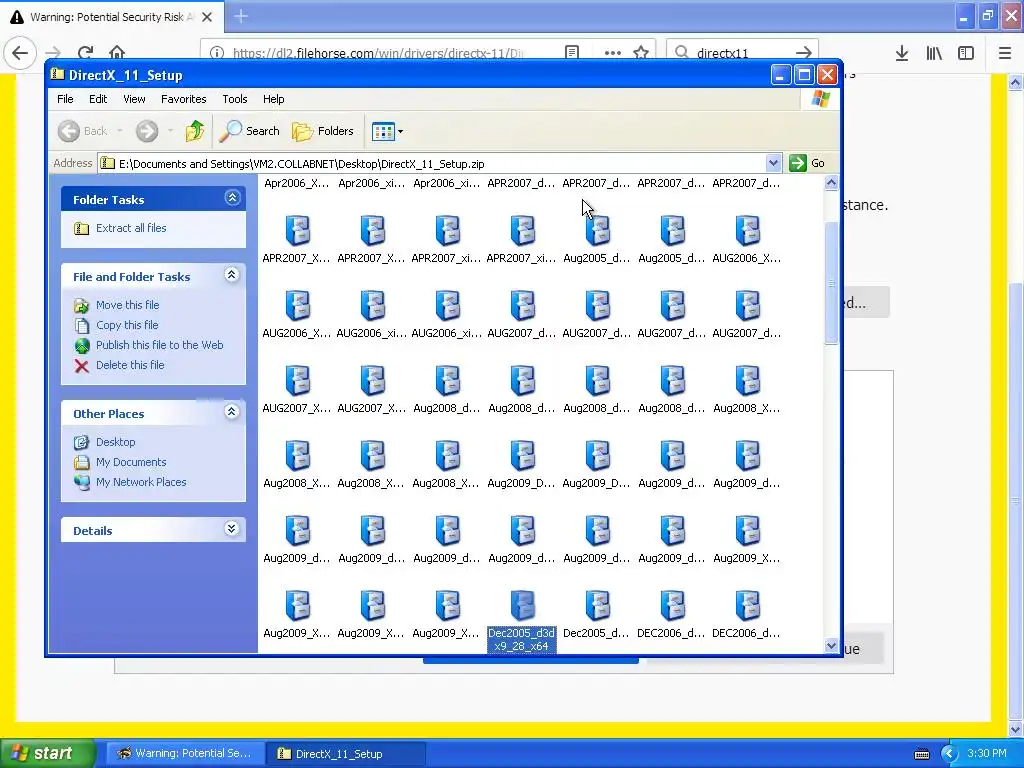Select first Aug2008_d... file icon

447,381
